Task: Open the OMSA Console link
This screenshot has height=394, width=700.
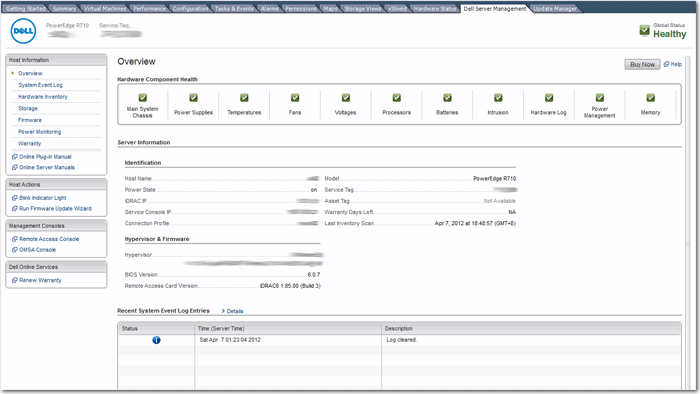Action: (38, 250)
